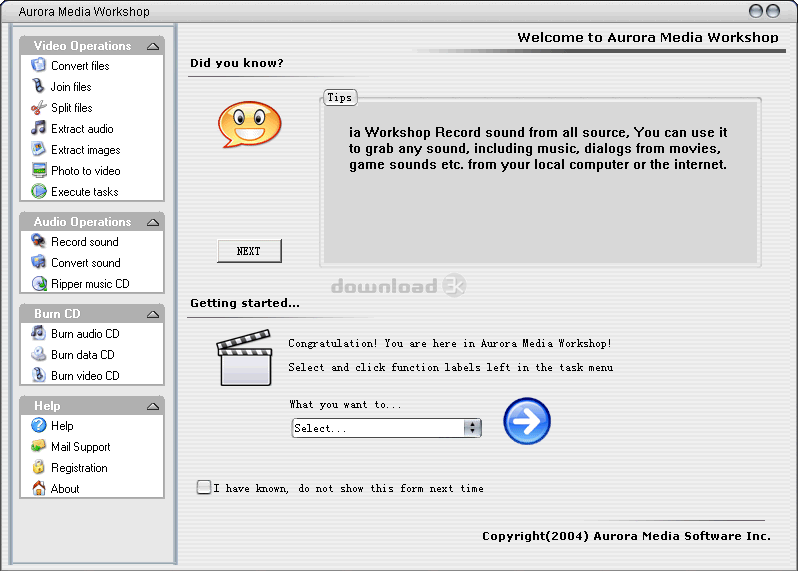Click the Registration lock icon
Viewport: 798px width, 571px height.
39,467
